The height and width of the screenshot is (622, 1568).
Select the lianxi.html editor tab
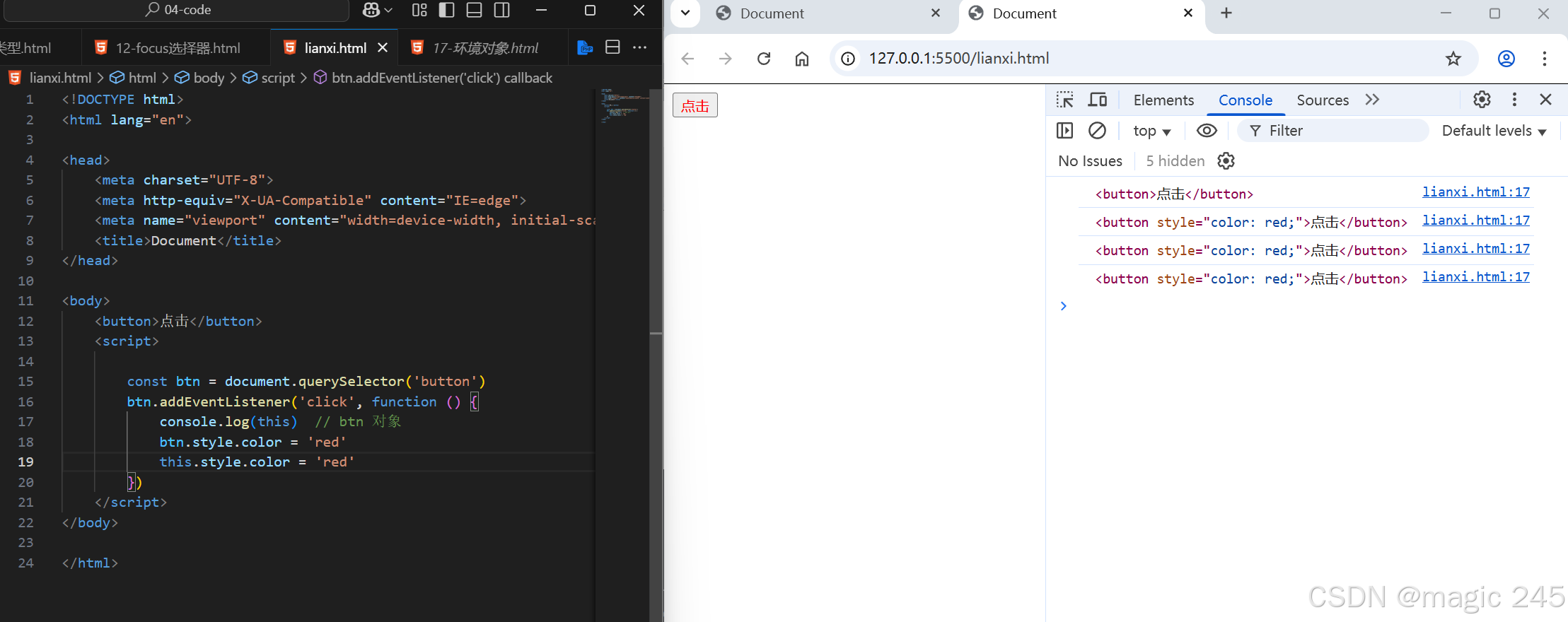(x=335, y=48)
